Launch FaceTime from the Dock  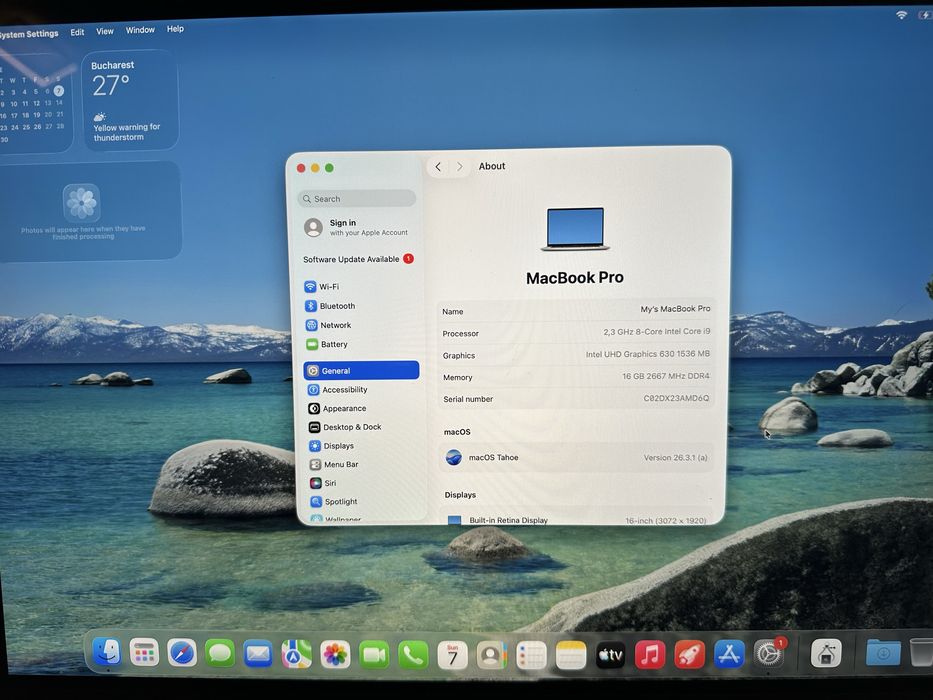pyautogui.click(x=374, y=655)
